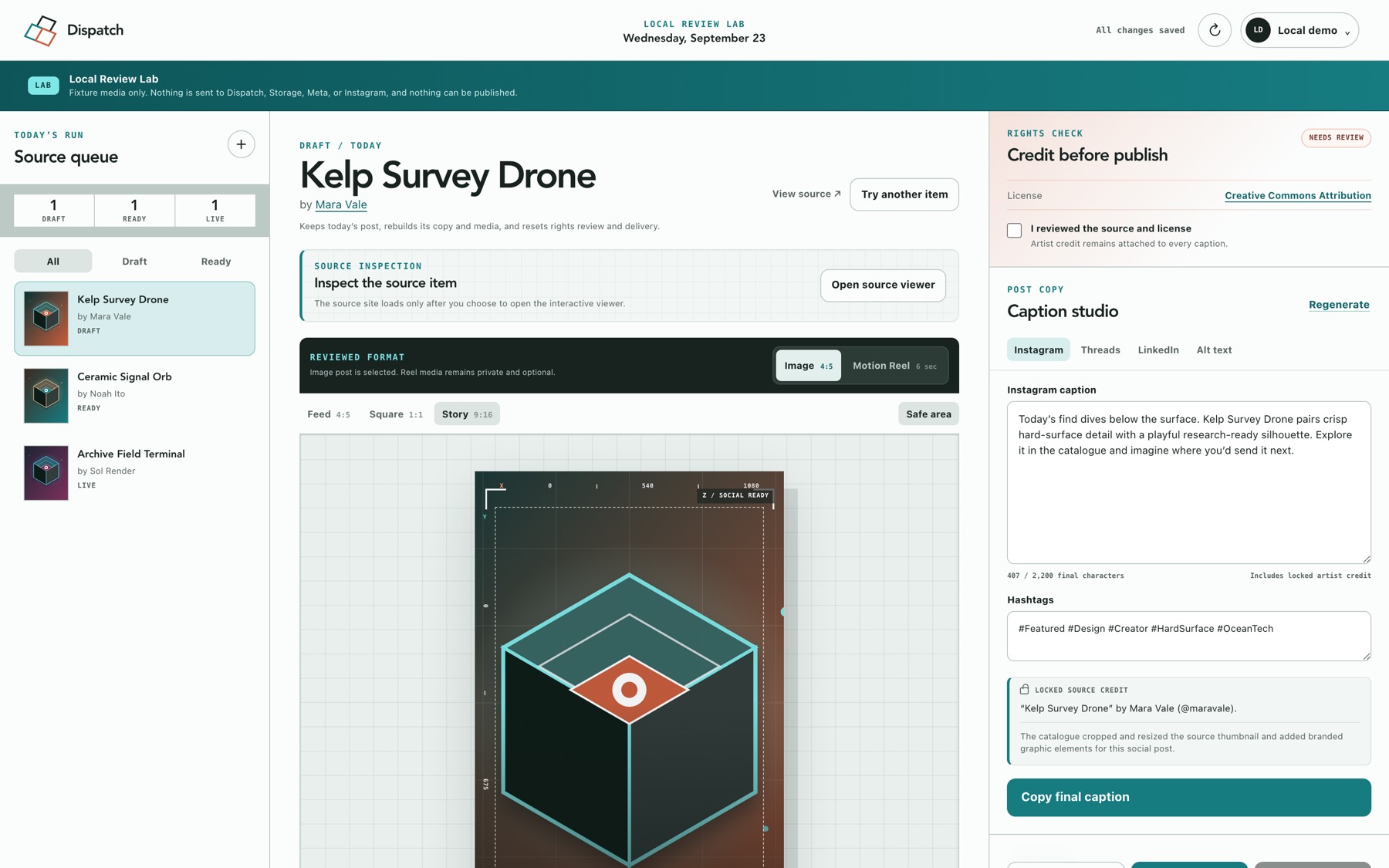Click the LAB badge in the banner
1389x868 pixels.
[43, 86]
